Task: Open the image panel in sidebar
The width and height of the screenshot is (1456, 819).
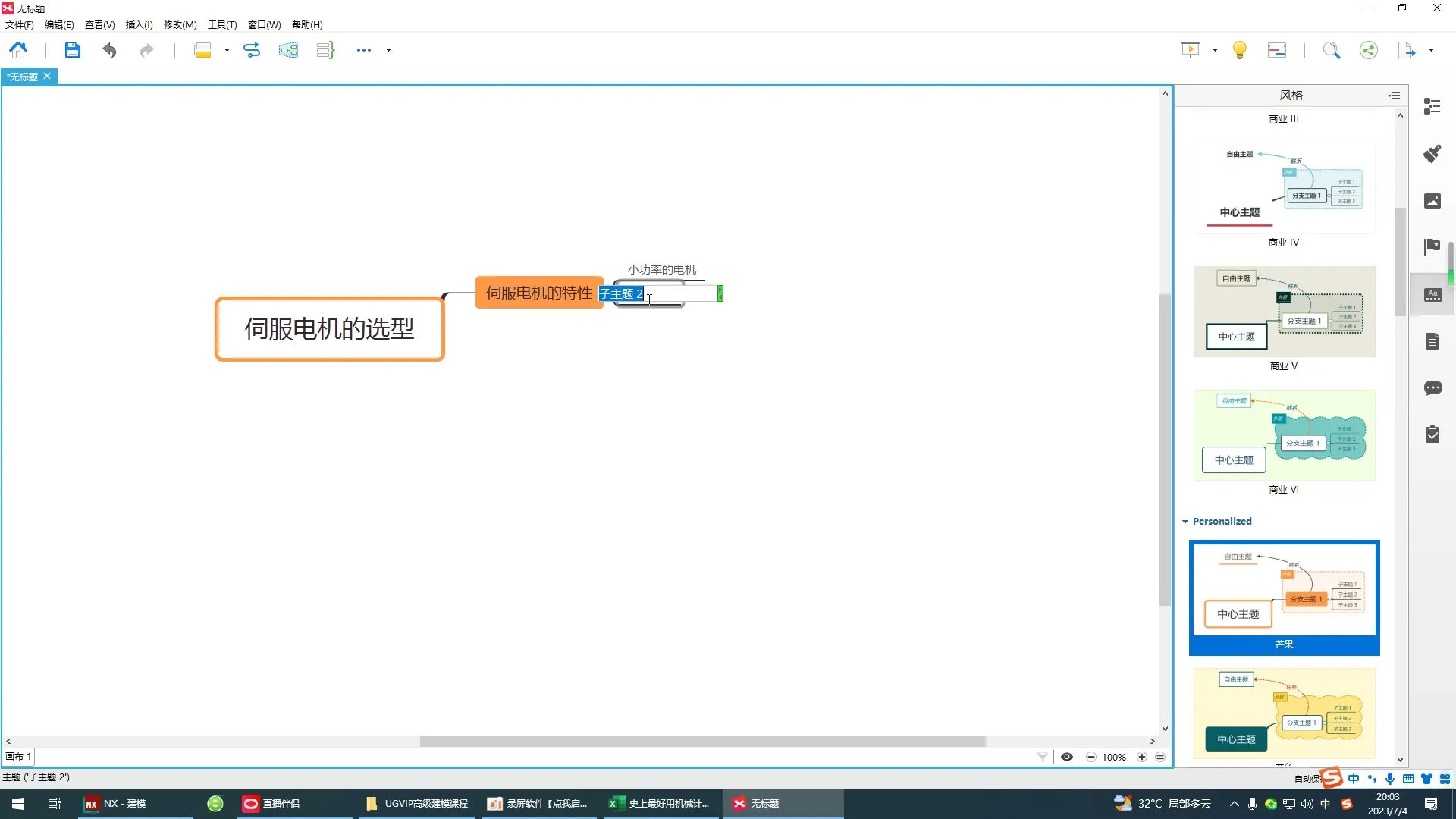Action: 1432,201
